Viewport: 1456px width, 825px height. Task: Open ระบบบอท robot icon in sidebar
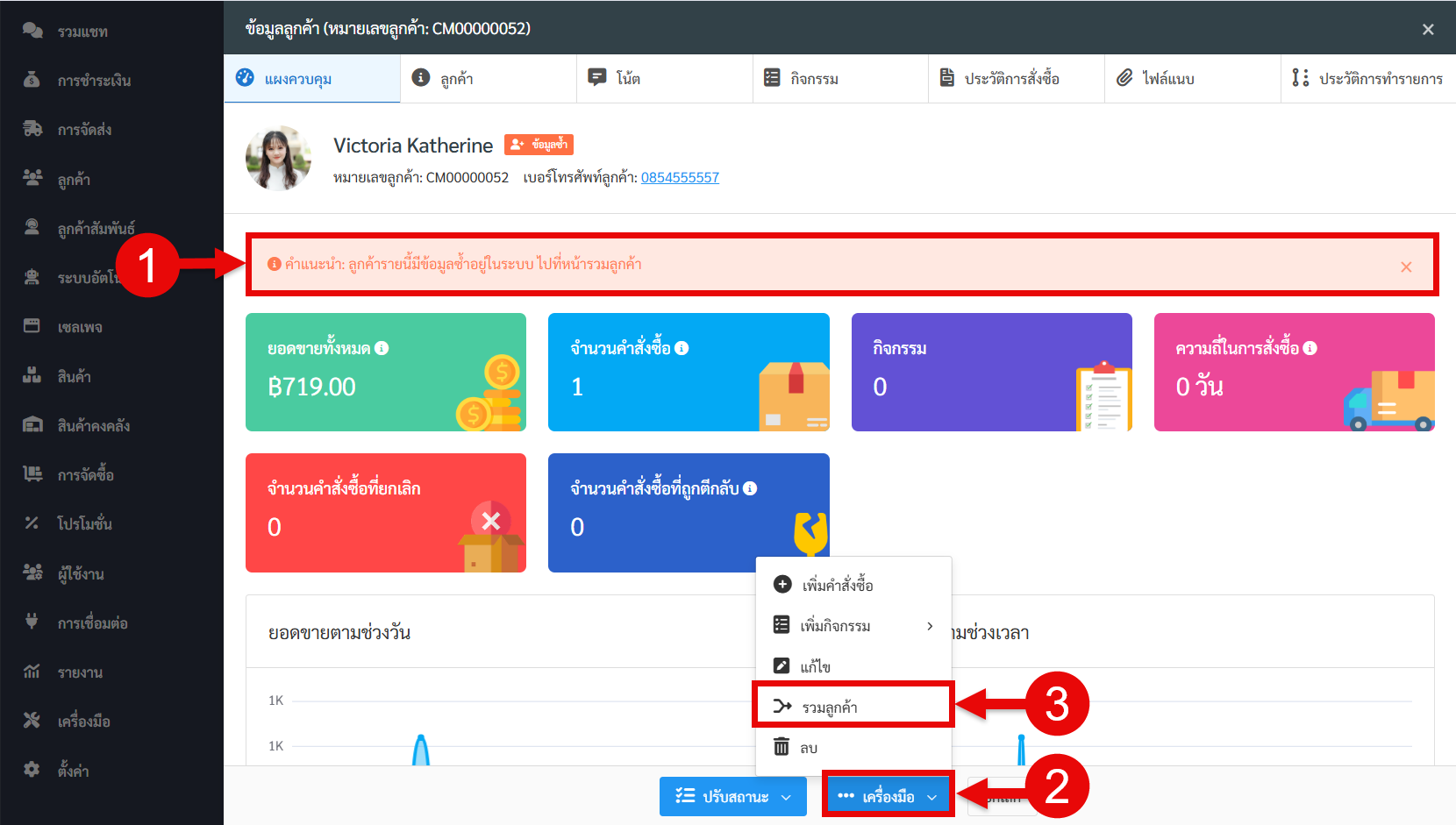[x=32, y=277]
